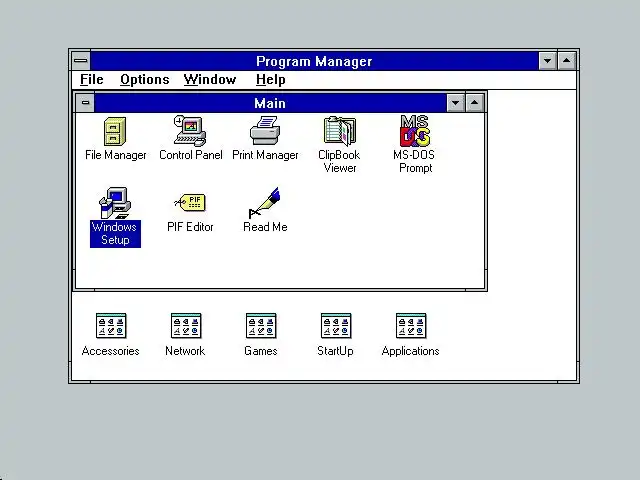Open the Main window's control-menu box
Image resolution: width=640 pixels, height=480 pixels.
[85, 103]
